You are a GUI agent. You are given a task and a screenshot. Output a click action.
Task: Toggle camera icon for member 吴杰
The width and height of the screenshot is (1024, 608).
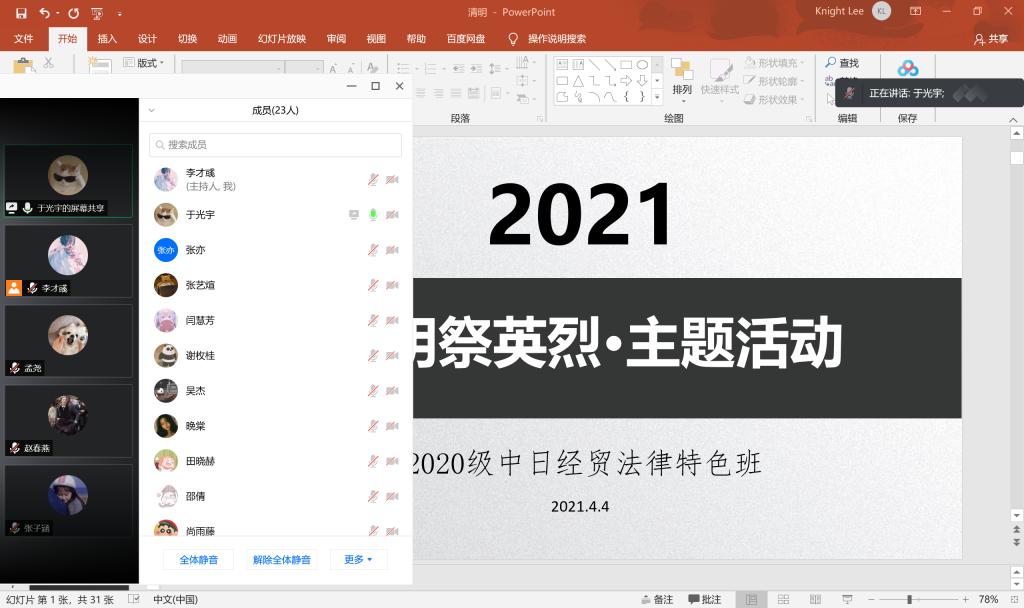[392, 391]
